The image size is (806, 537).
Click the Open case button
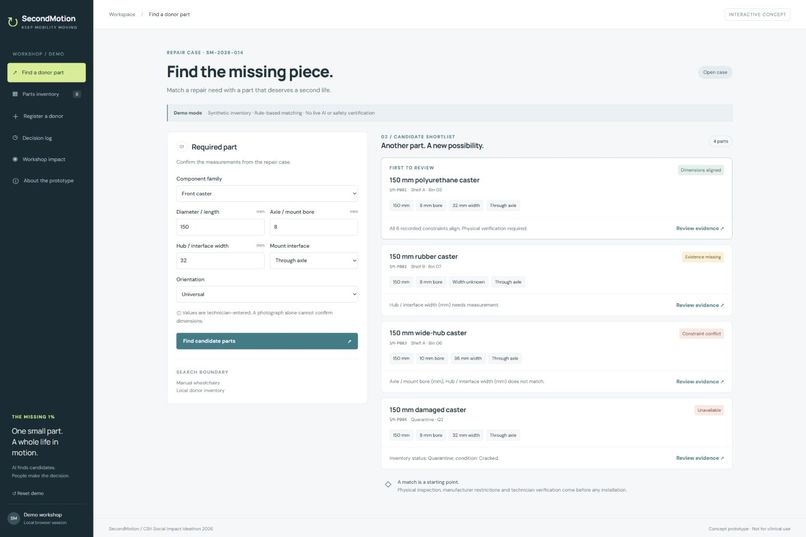point(715,72)
